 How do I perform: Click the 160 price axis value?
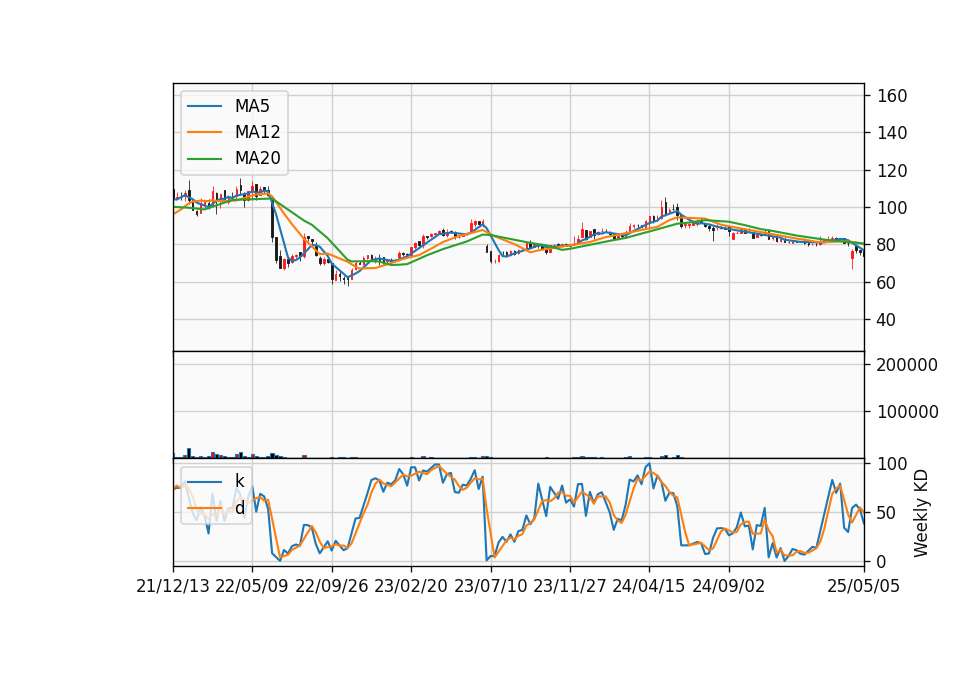pos(892,96)
